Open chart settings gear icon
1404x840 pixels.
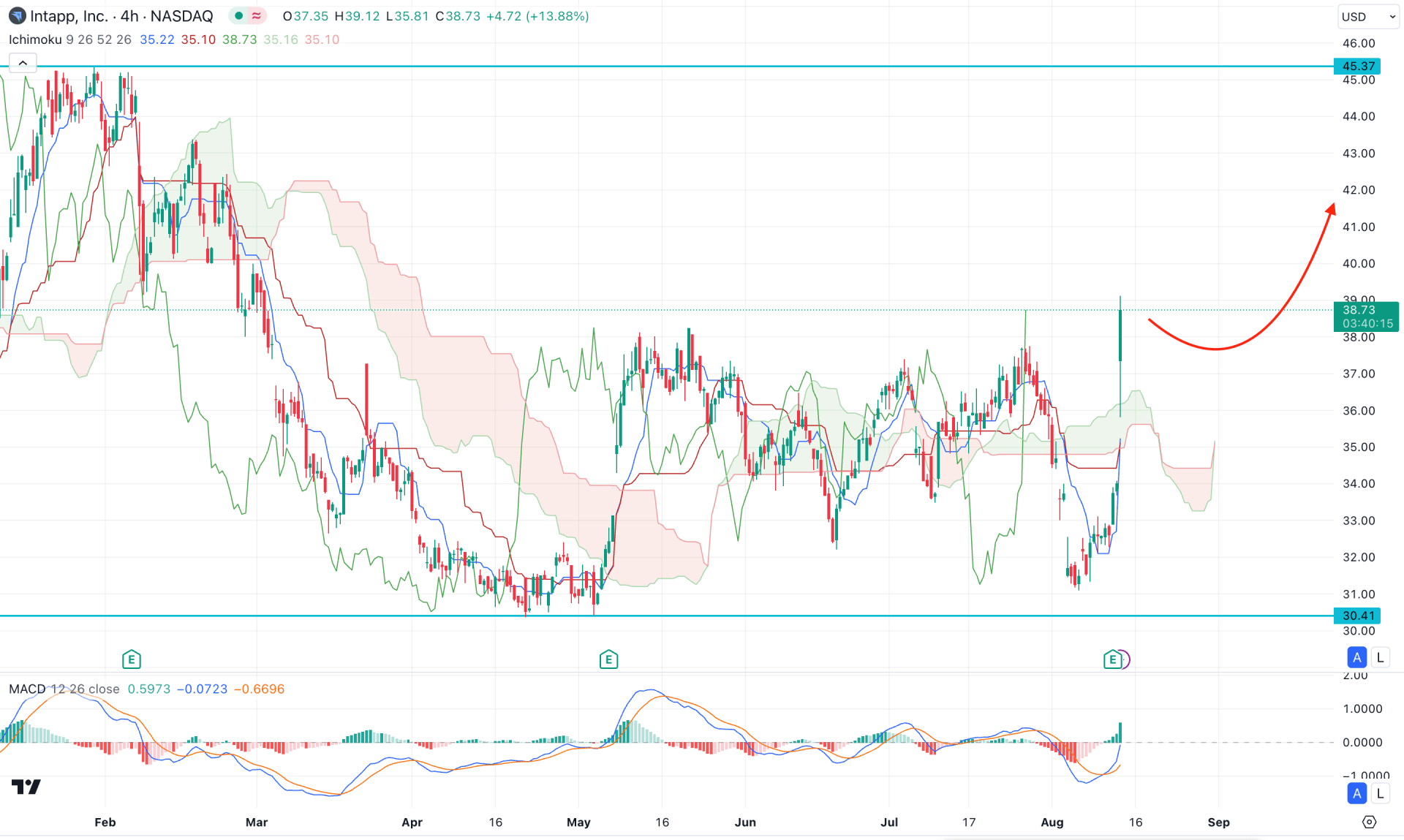click(x=1369, y=822)
